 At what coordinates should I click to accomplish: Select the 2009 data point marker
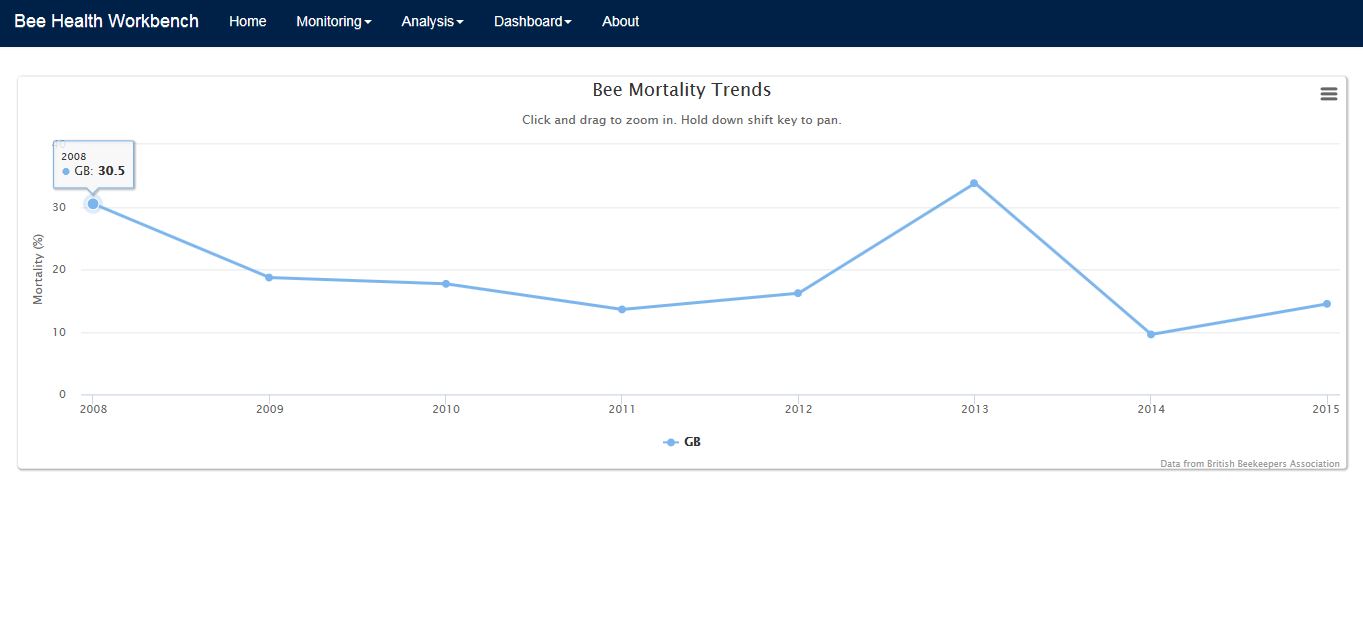(x=269, y=277)
